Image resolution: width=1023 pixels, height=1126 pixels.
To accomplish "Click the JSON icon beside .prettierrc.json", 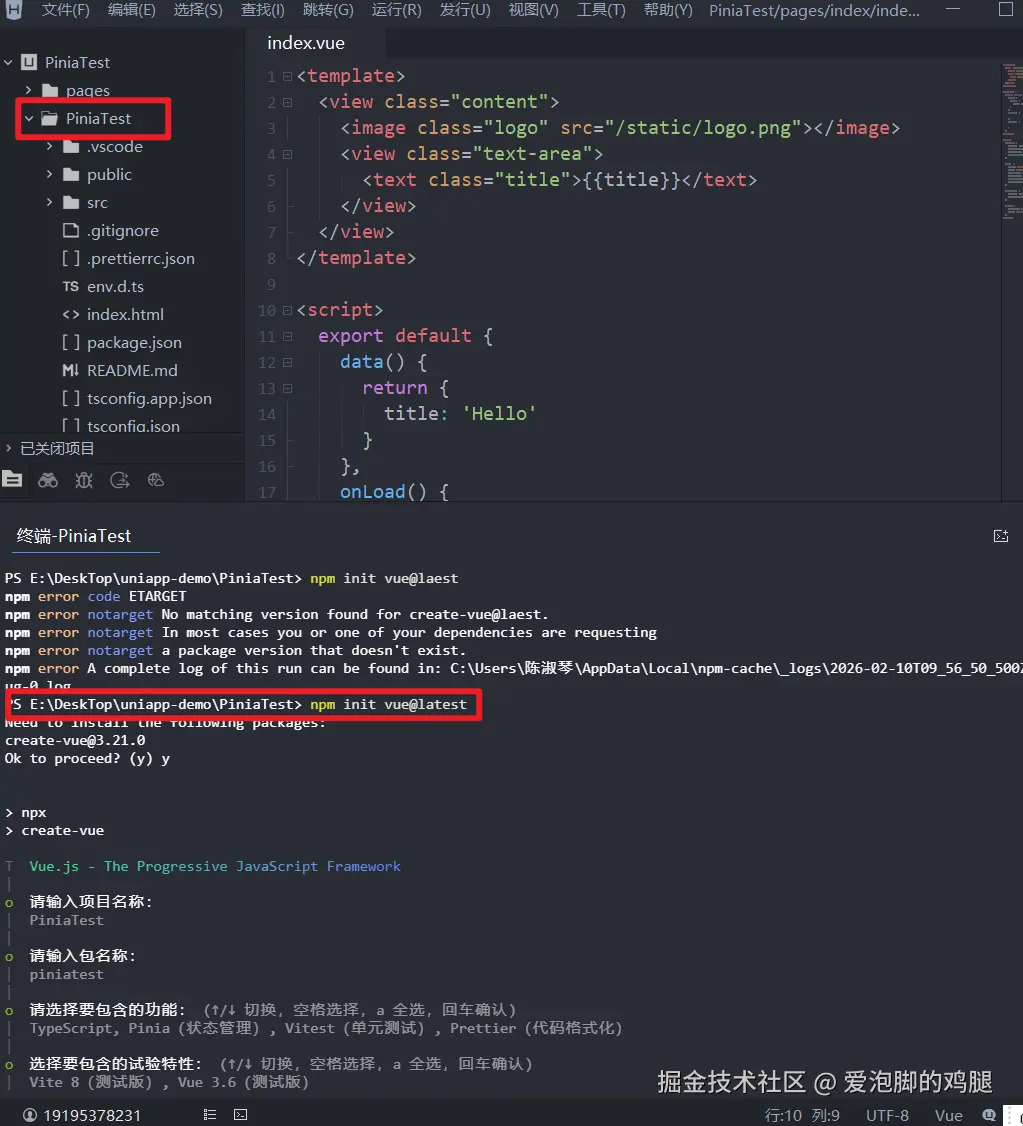I will click(70, 259).
